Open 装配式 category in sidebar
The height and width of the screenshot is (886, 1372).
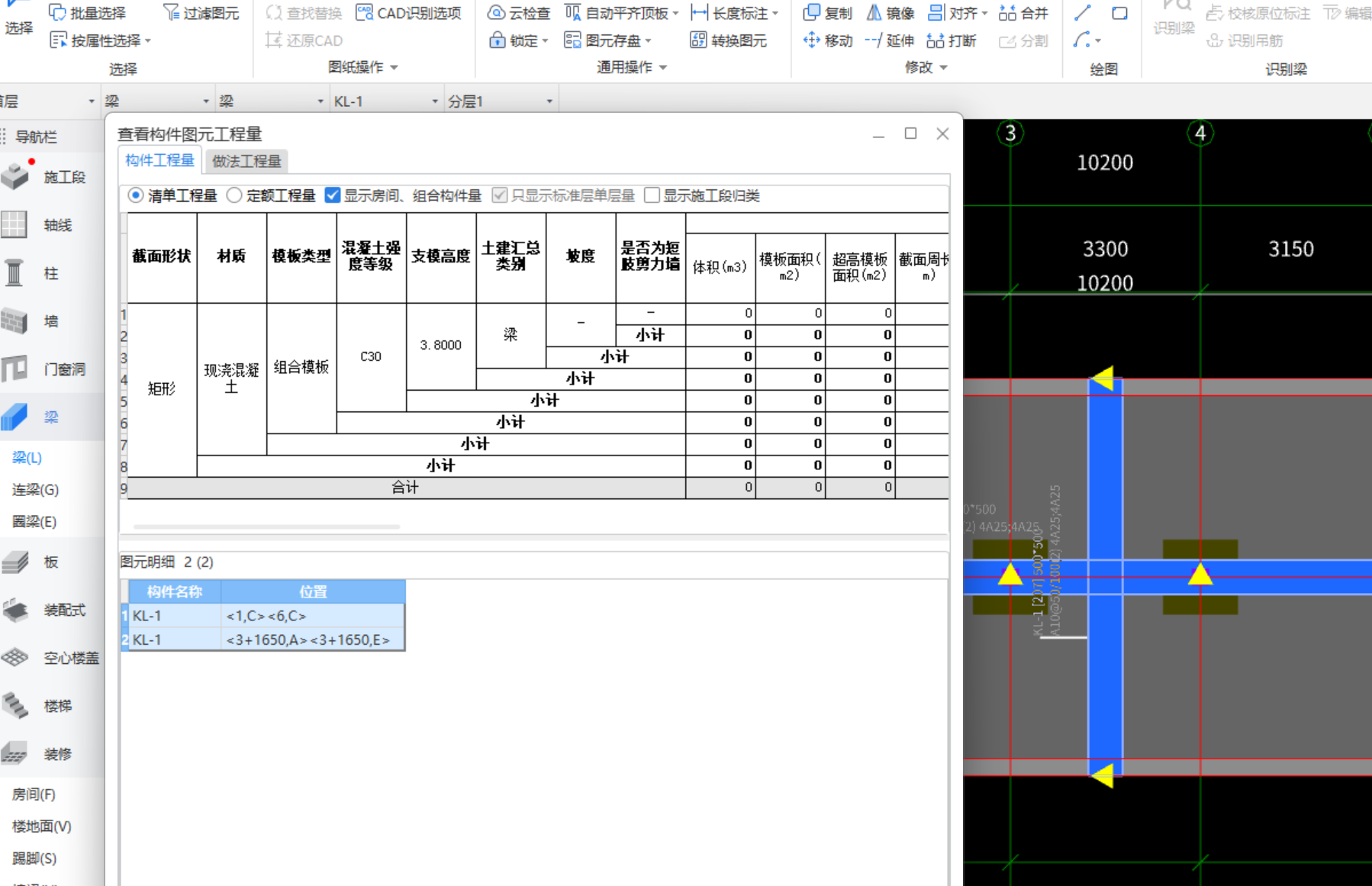pyautogui.click(x=52, y=611)
